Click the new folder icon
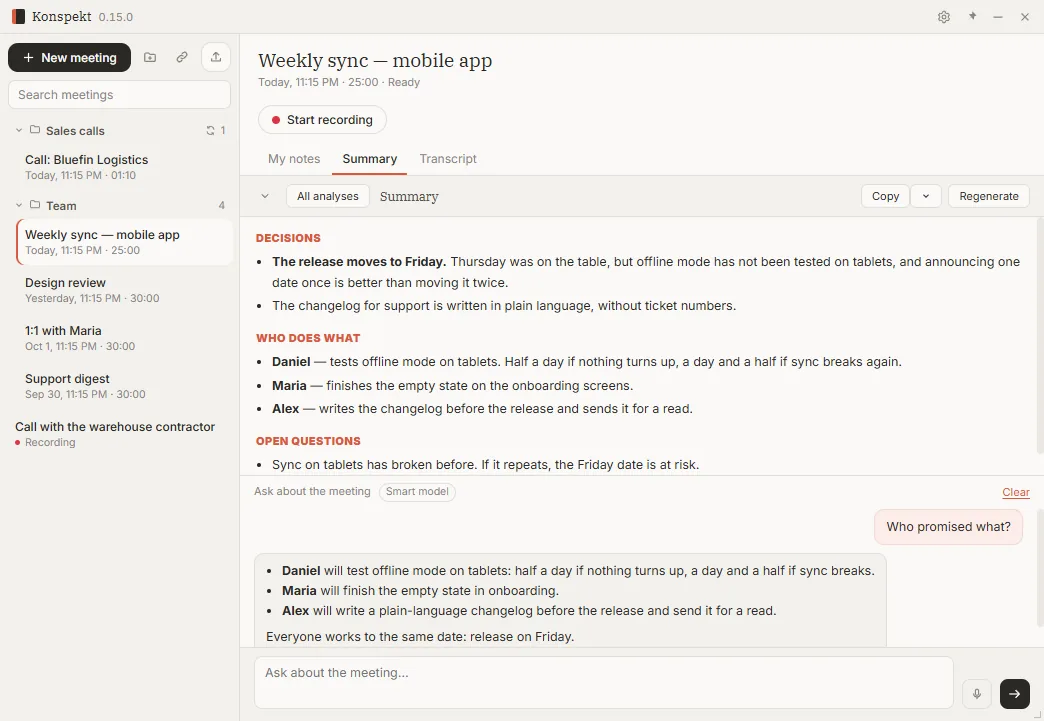Viewport: 1044px width, 721px height. 150,57
